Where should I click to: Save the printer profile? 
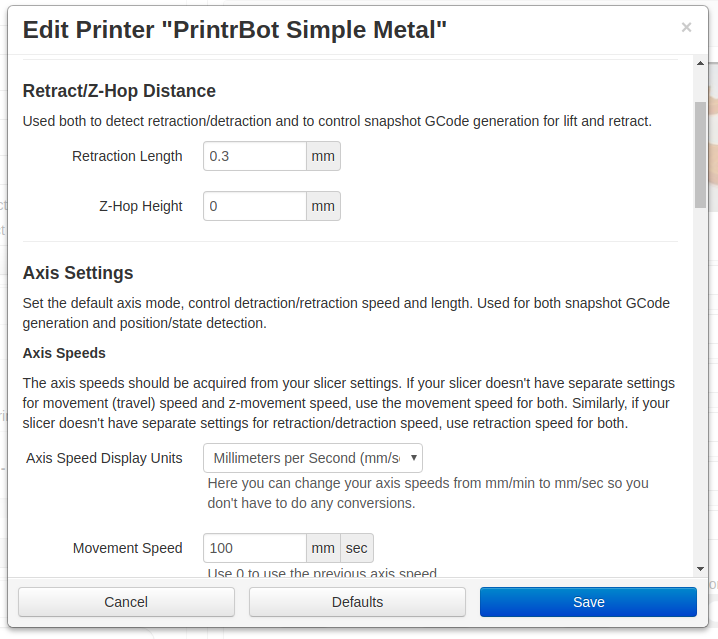[x=588, y=602]
